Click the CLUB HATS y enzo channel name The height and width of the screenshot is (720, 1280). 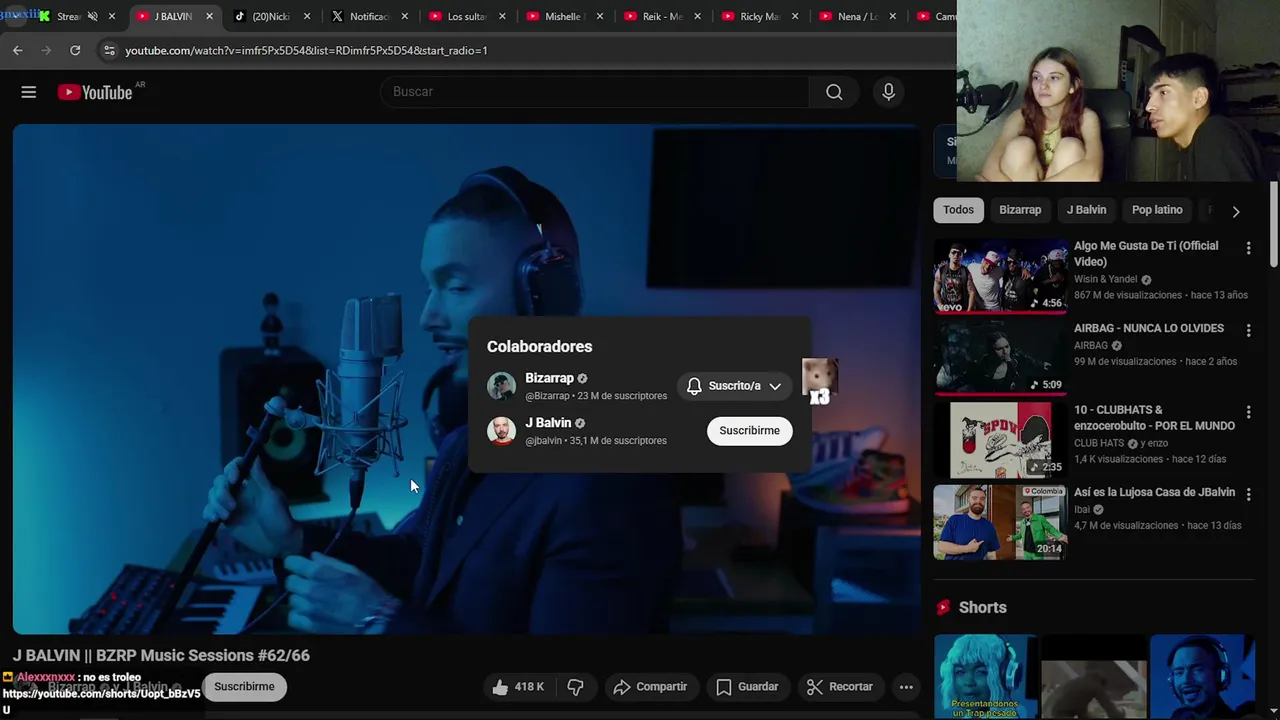point(1120,444)
